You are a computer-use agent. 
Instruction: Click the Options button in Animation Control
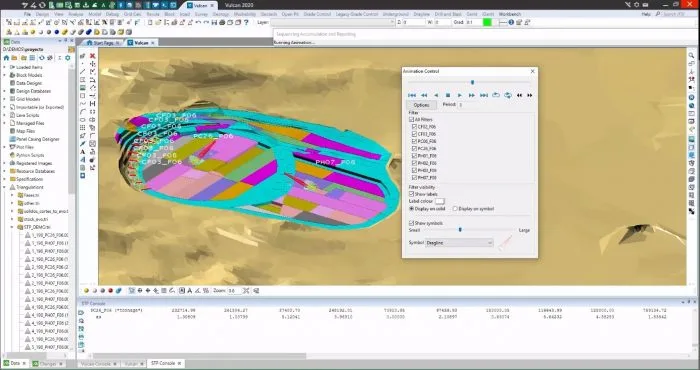click(x=421, y=105)
